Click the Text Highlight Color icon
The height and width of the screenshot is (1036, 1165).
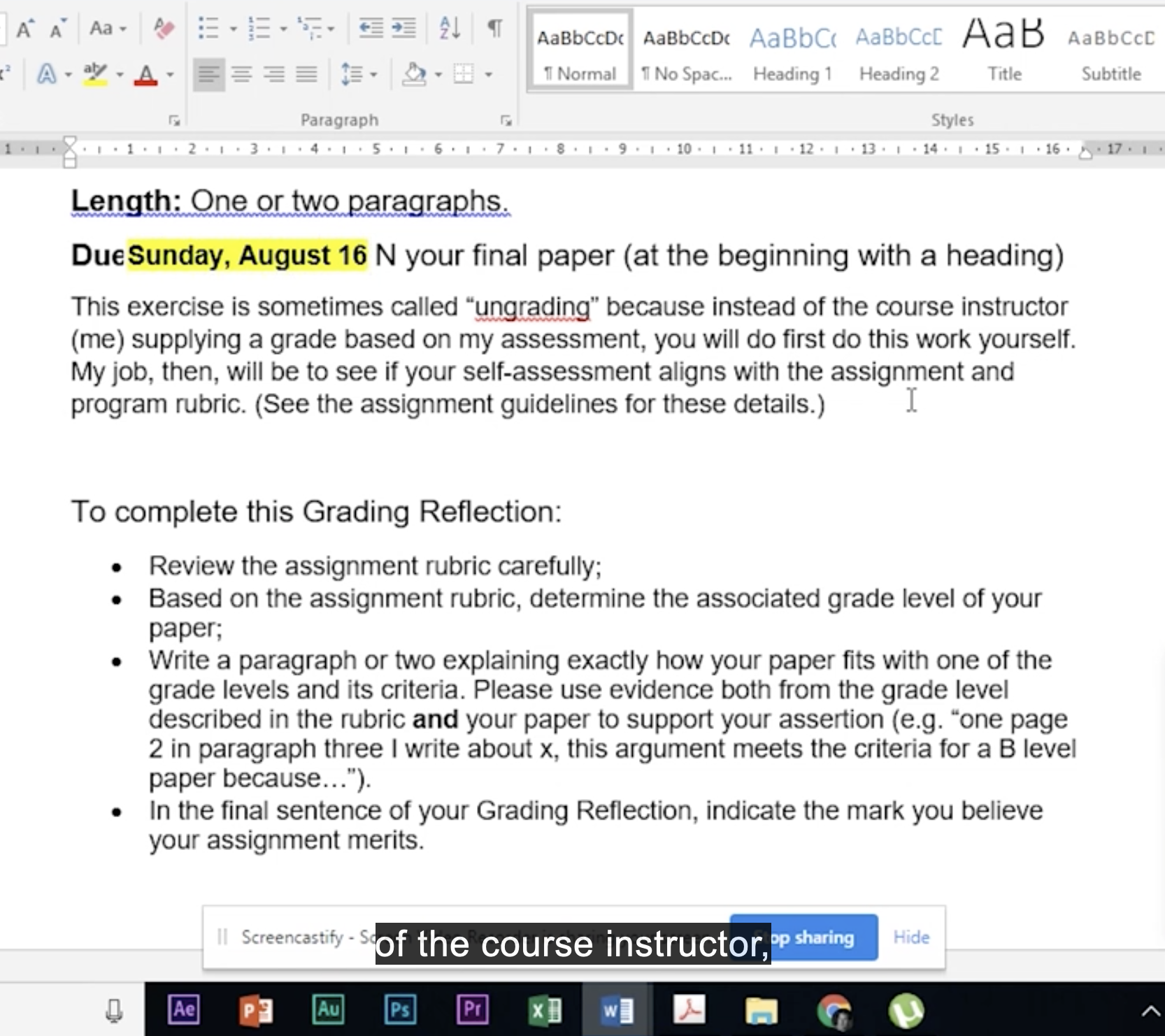point(94,74)
